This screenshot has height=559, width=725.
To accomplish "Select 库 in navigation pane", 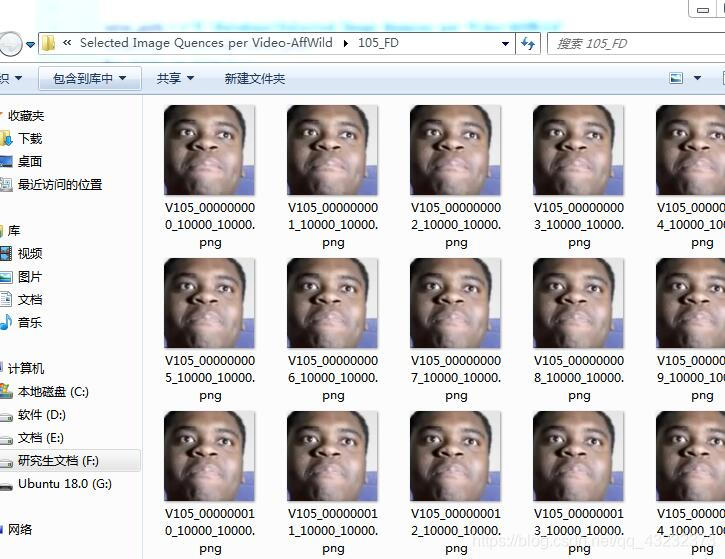I will point(14,230).
